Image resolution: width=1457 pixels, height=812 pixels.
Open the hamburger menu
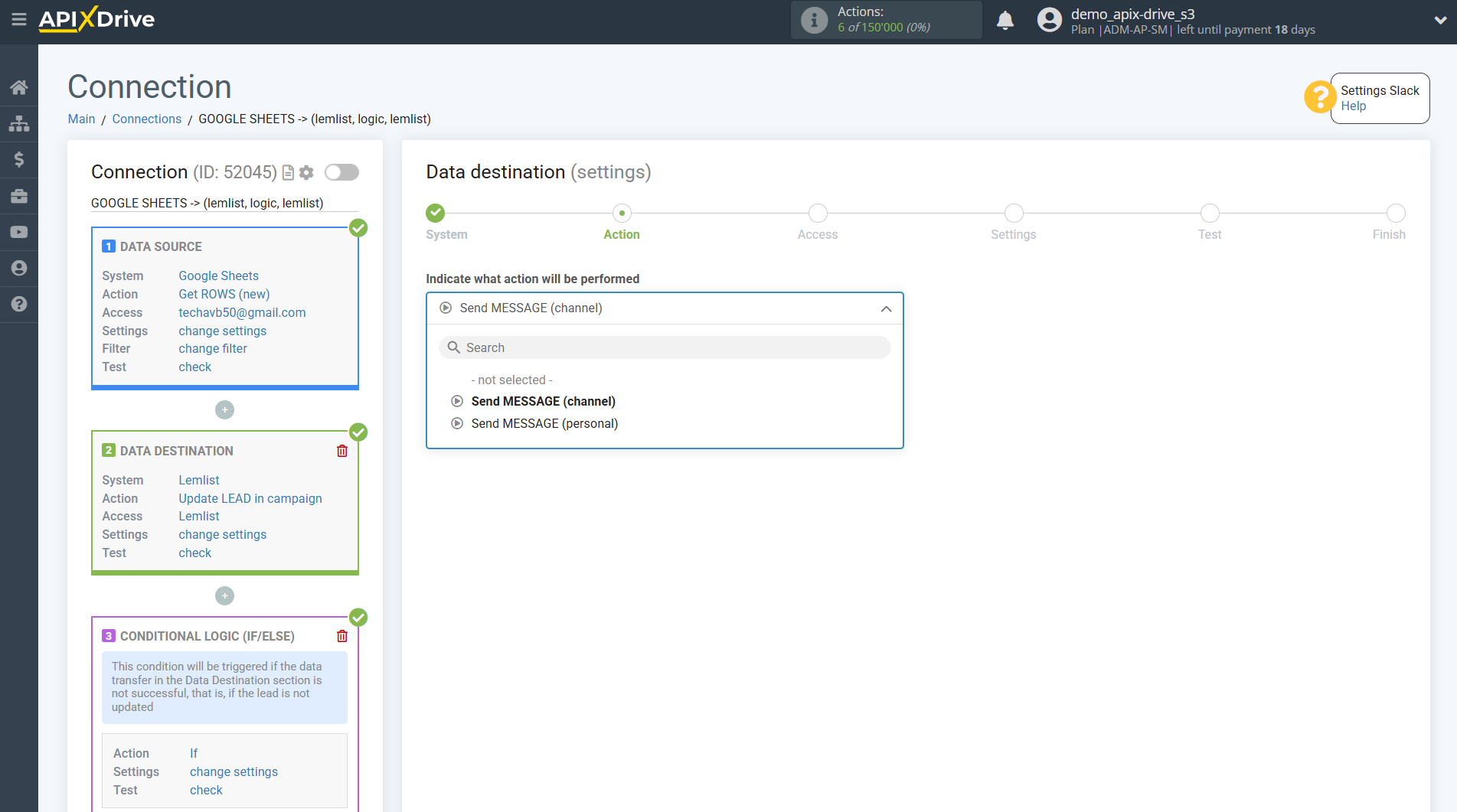click(19, 19)
